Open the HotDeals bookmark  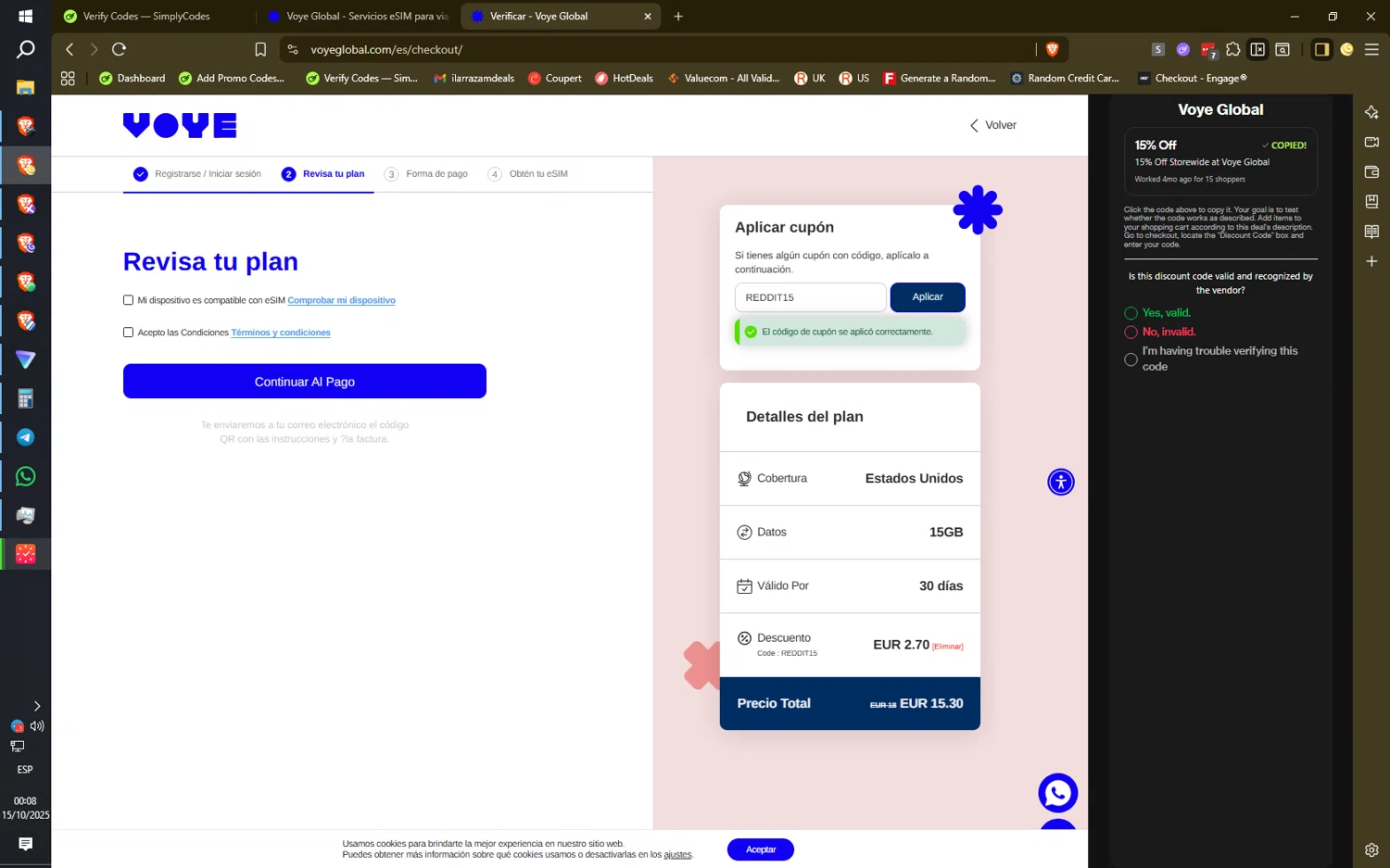624,79
